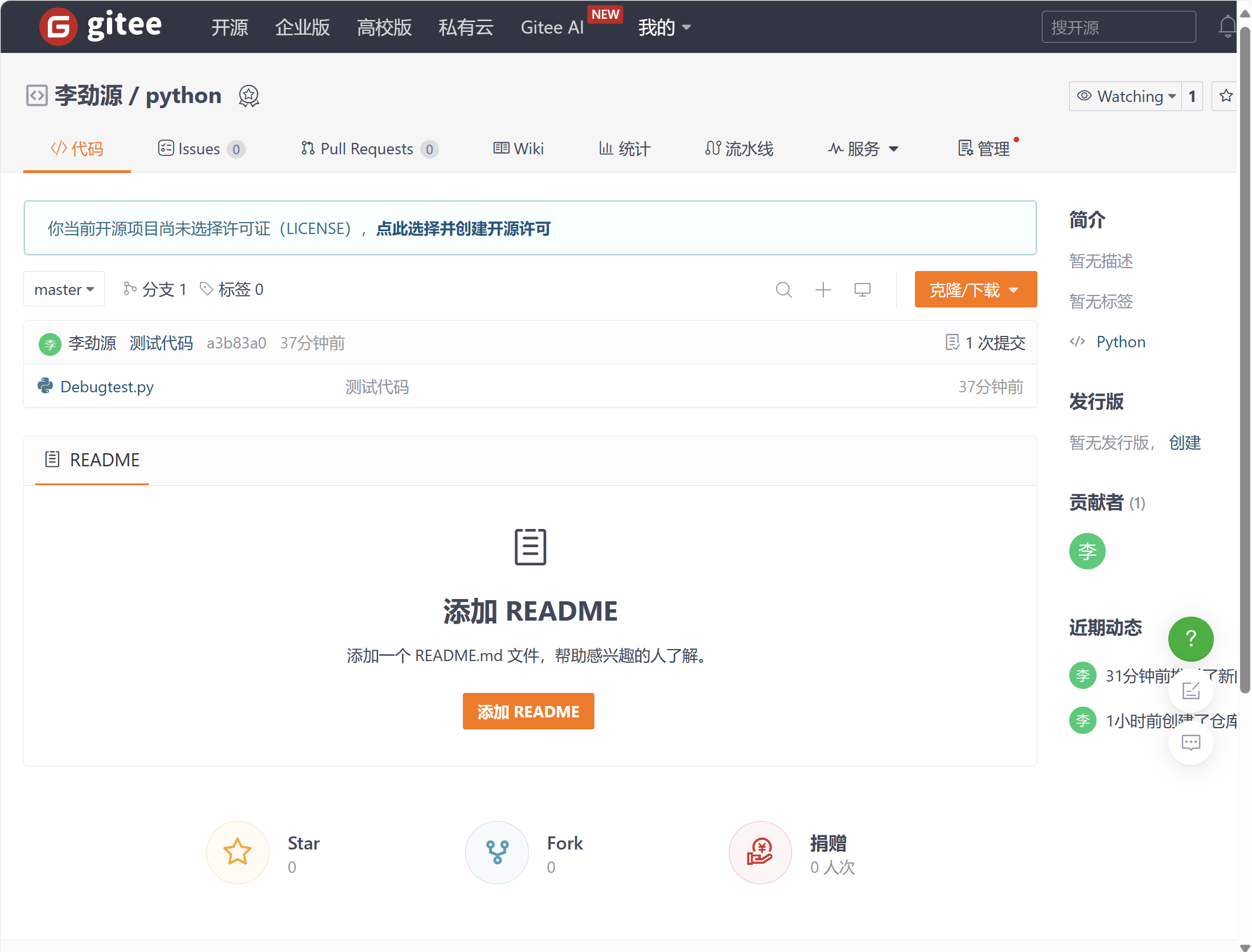Image resolution: width=1252 pixels, height=952 pixels.
Task: Click the repository recommendation badge icon
Action: [249, 96]
